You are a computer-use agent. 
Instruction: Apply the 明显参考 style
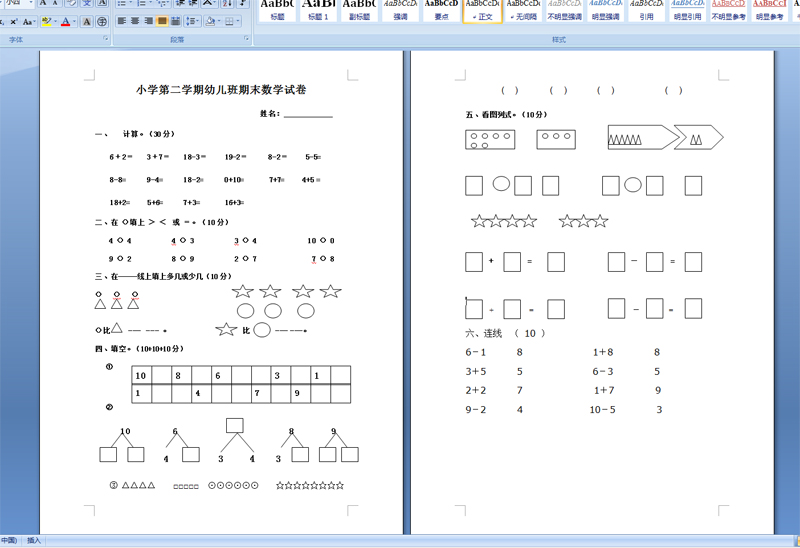click(x=769, y=10)
